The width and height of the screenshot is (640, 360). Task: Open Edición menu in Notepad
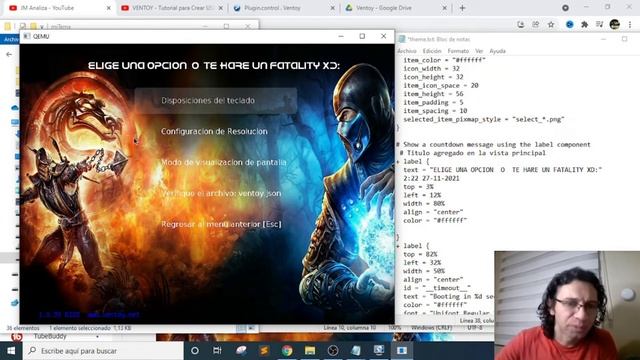432,51
